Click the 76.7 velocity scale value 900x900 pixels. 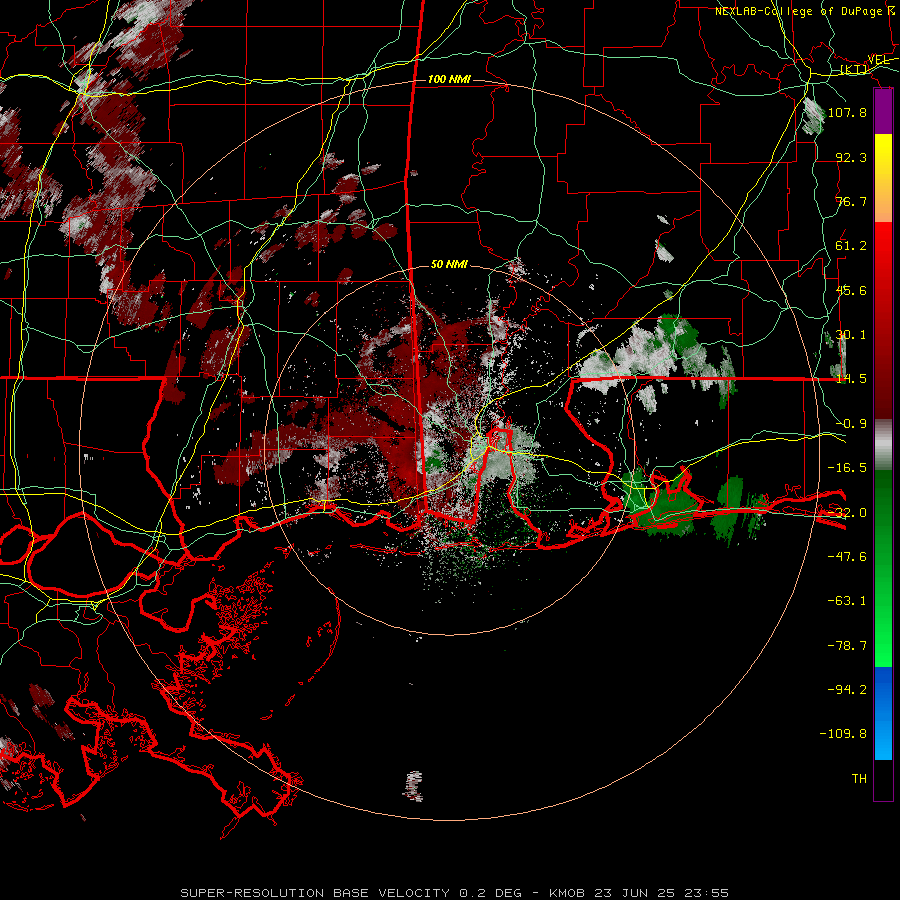pyautogui.click(x=851, y=201)
